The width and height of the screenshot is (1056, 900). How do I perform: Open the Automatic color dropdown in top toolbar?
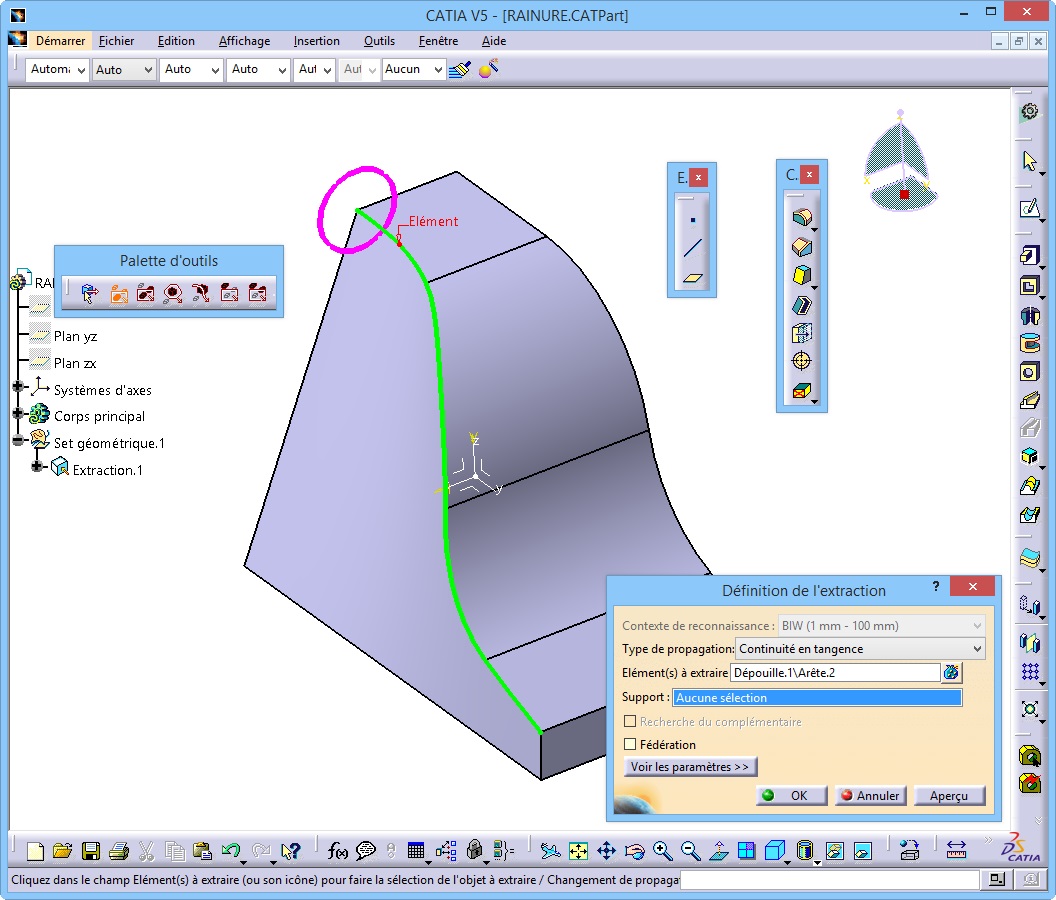coord(57,69)
